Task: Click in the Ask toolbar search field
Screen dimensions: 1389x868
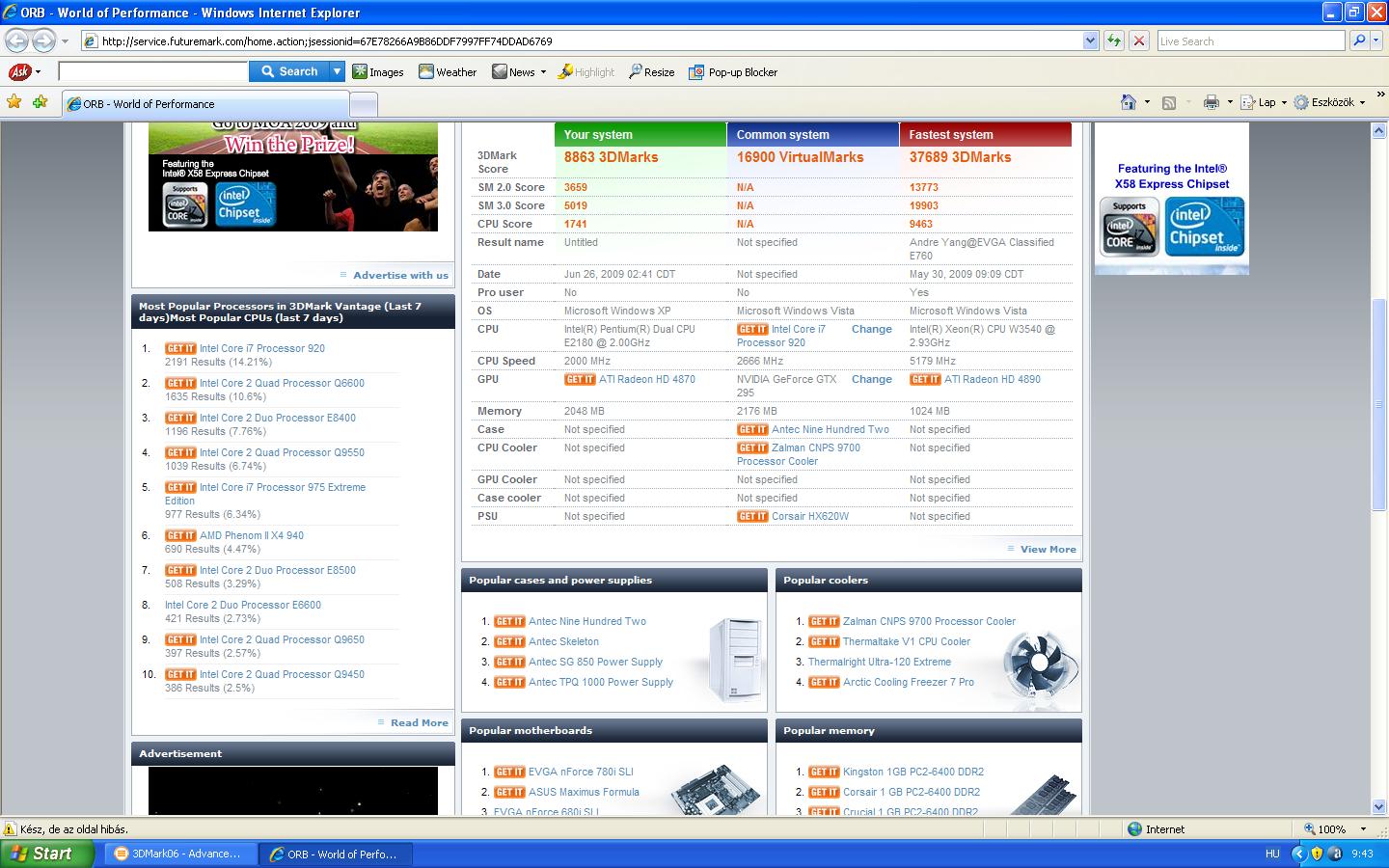Action: click(x=152, y=71)
